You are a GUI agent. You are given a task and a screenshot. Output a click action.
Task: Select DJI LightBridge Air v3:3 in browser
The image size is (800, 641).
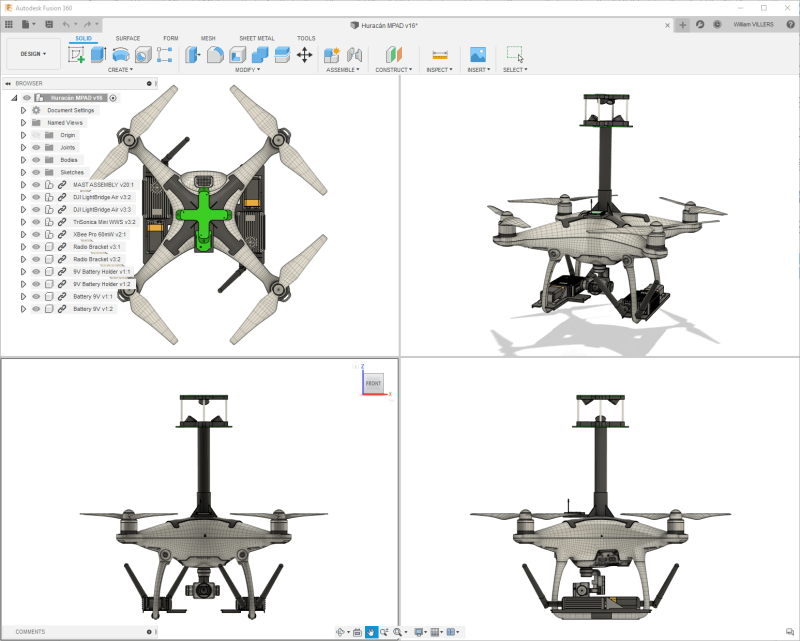point(102,210)
